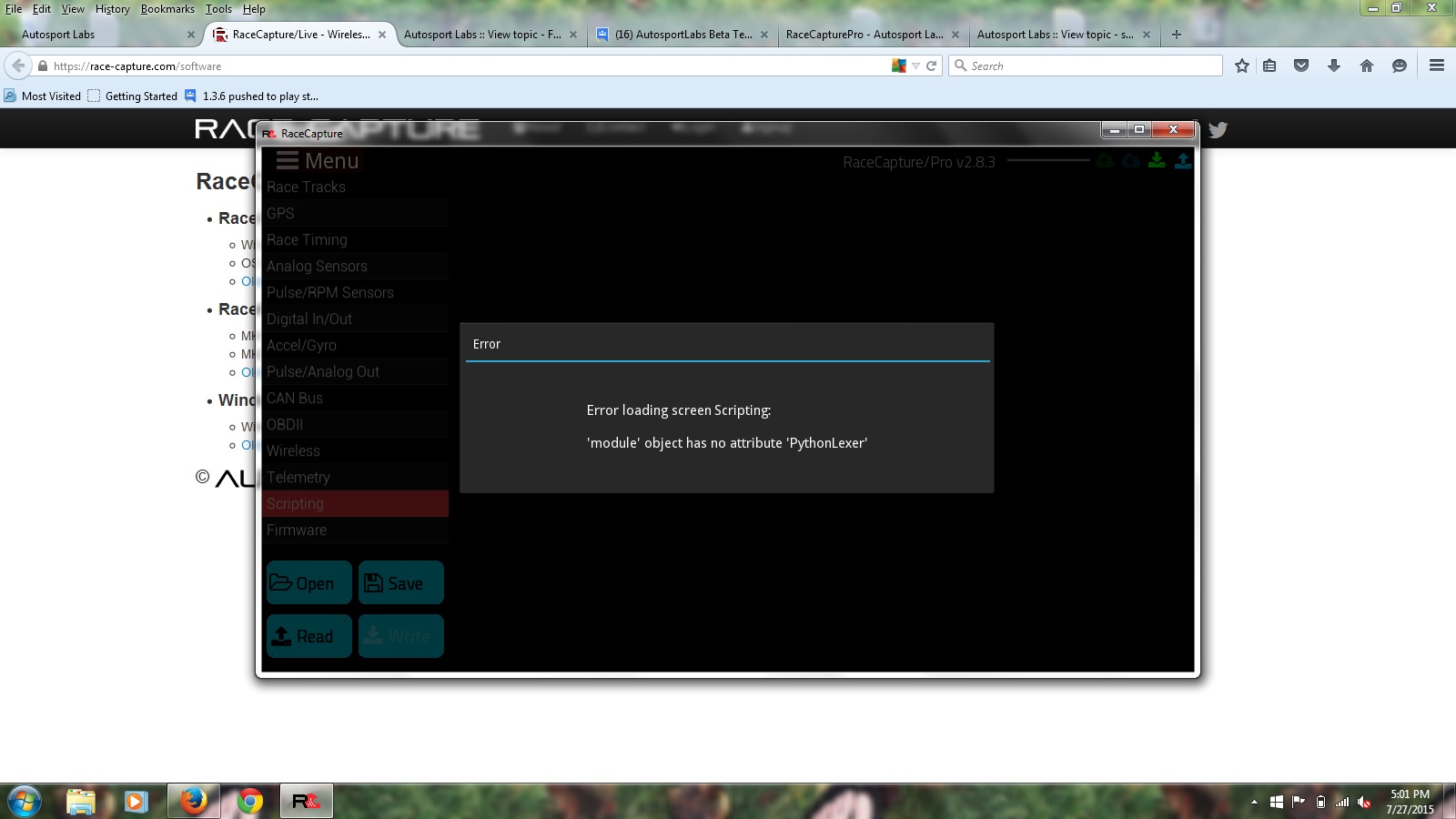Screen dimensions: 1456x819
Task: Go back with the Firefox back arrow
Action: coord(18,66)
